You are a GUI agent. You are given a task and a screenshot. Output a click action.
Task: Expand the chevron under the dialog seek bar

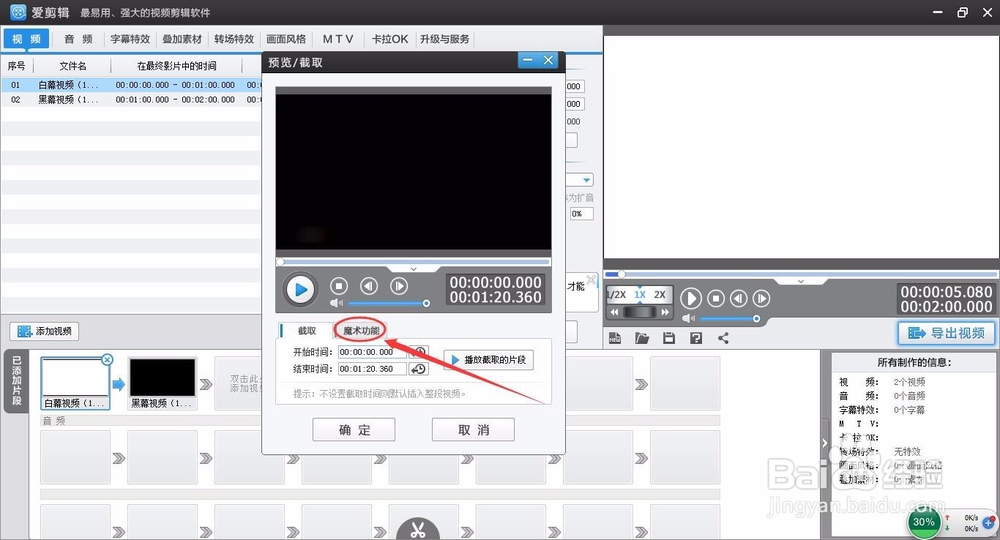[413, 269]
